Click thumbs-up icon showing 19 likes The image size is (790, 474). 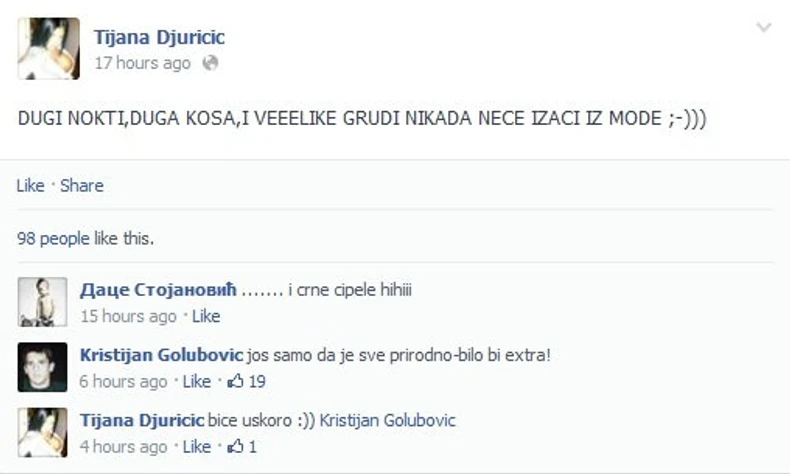[x=235, y=381]
